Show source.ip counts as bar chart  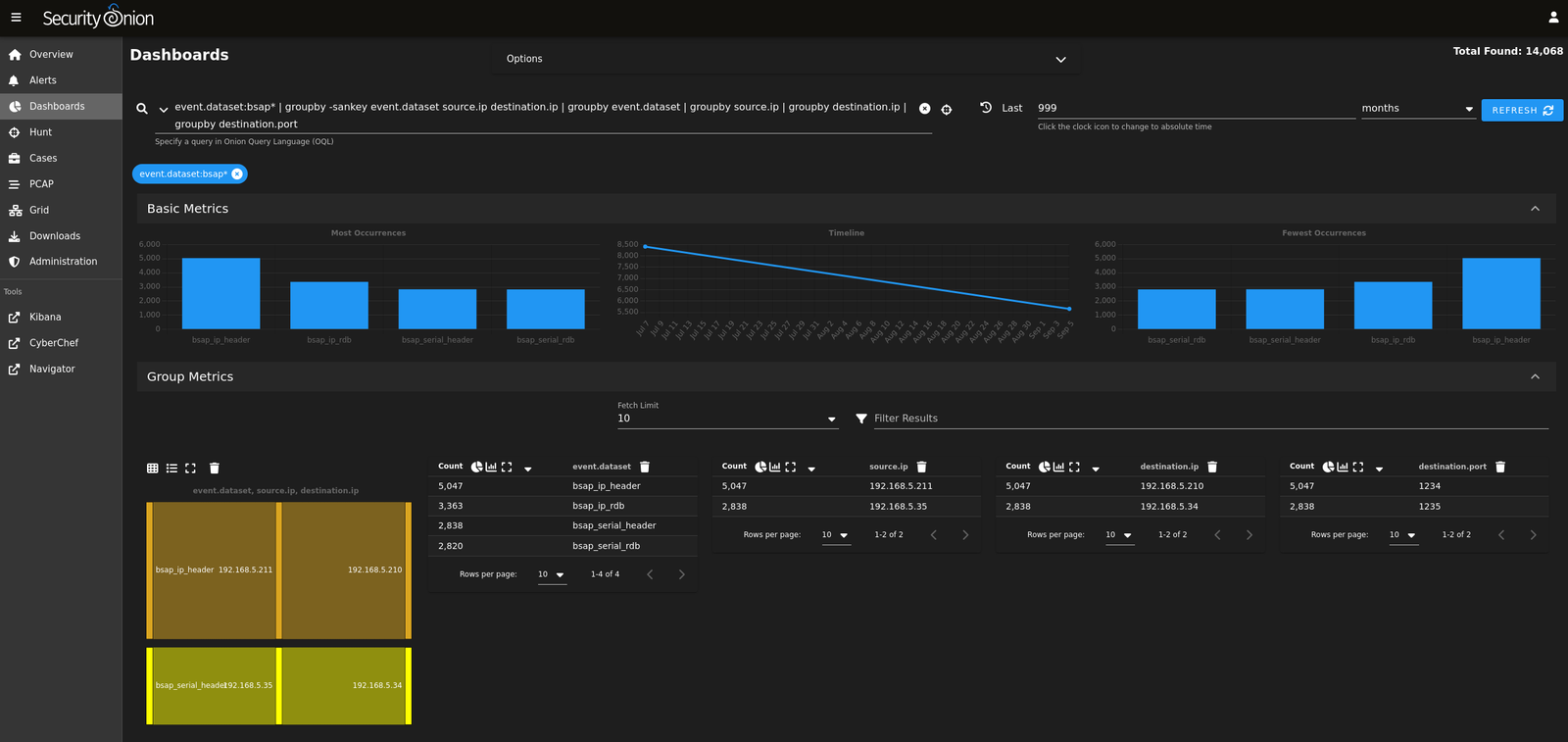[x=775, y=468]
